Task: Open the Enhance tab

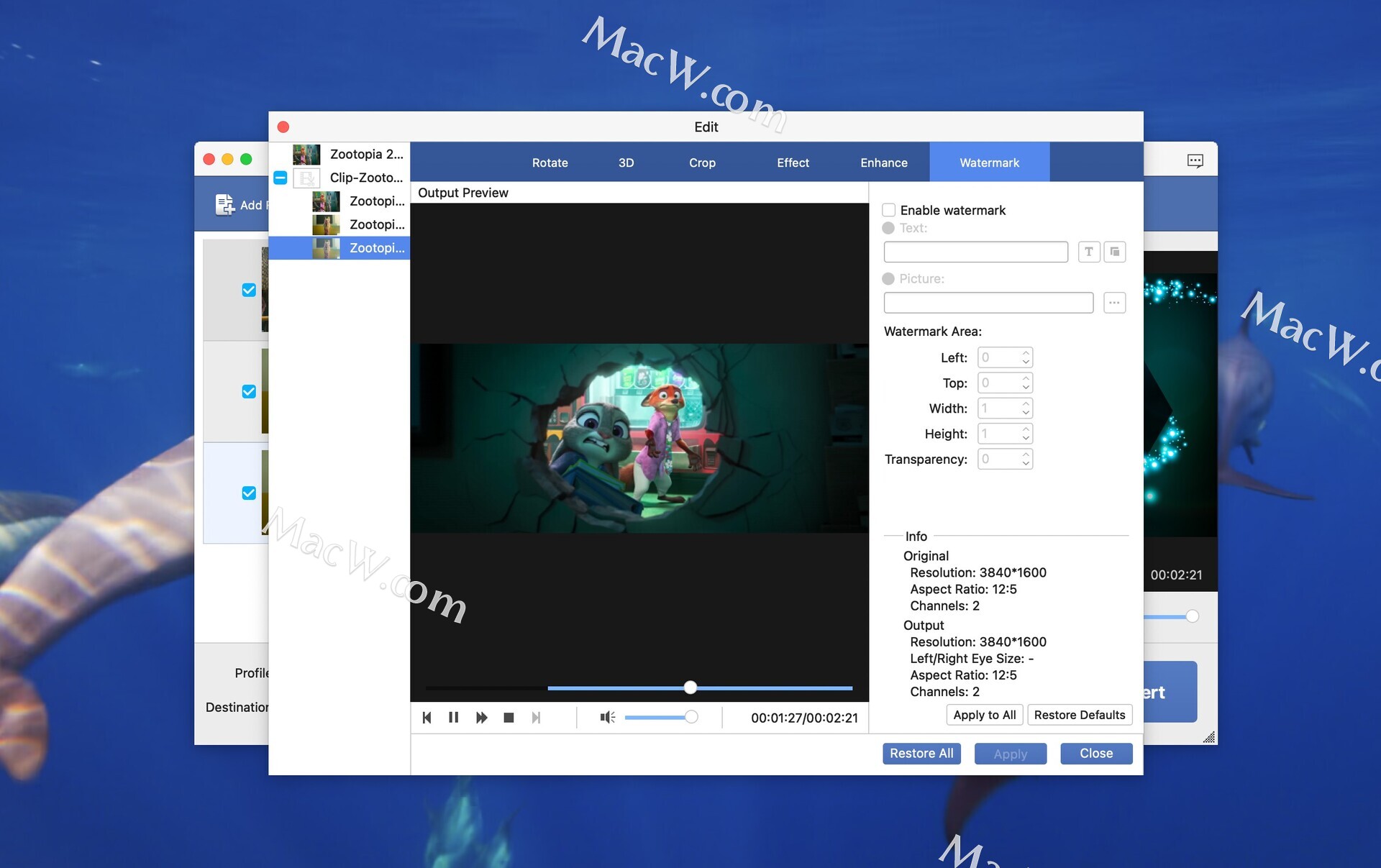Action: pos(883,163)
